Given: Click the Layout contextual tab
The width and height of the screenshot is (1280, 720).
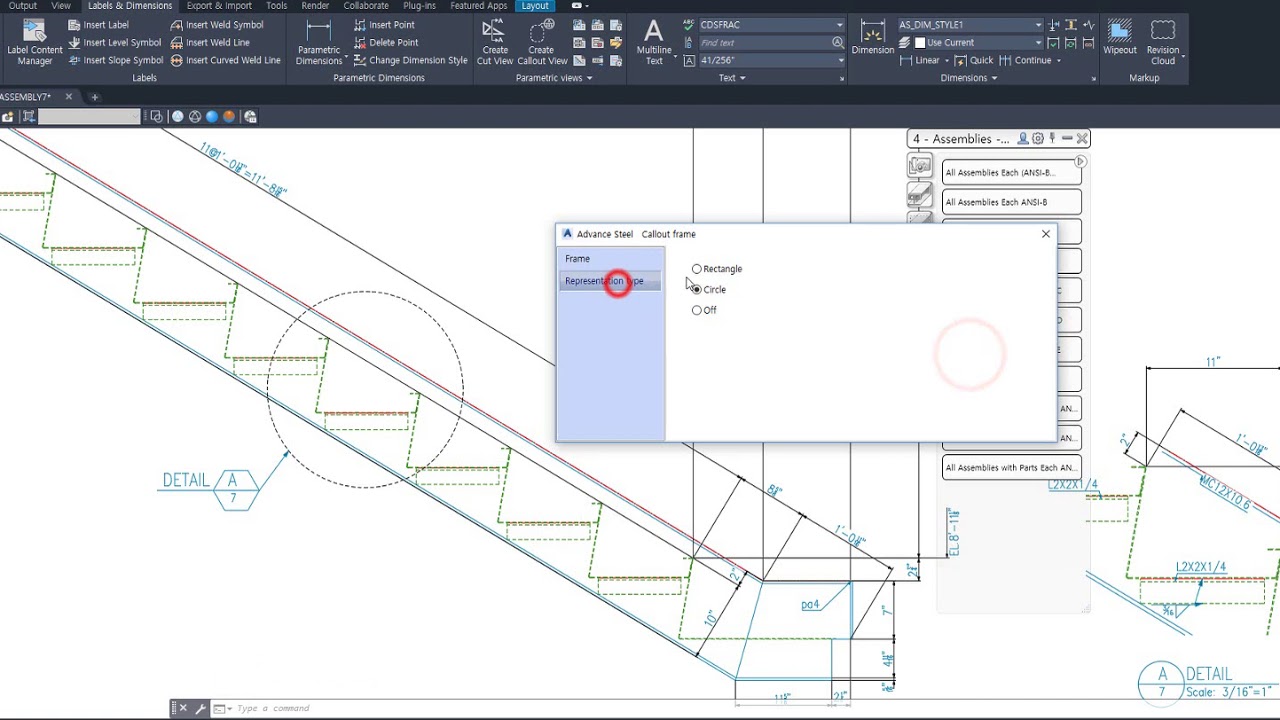Looking at the screenshot, I should point(535,6).
